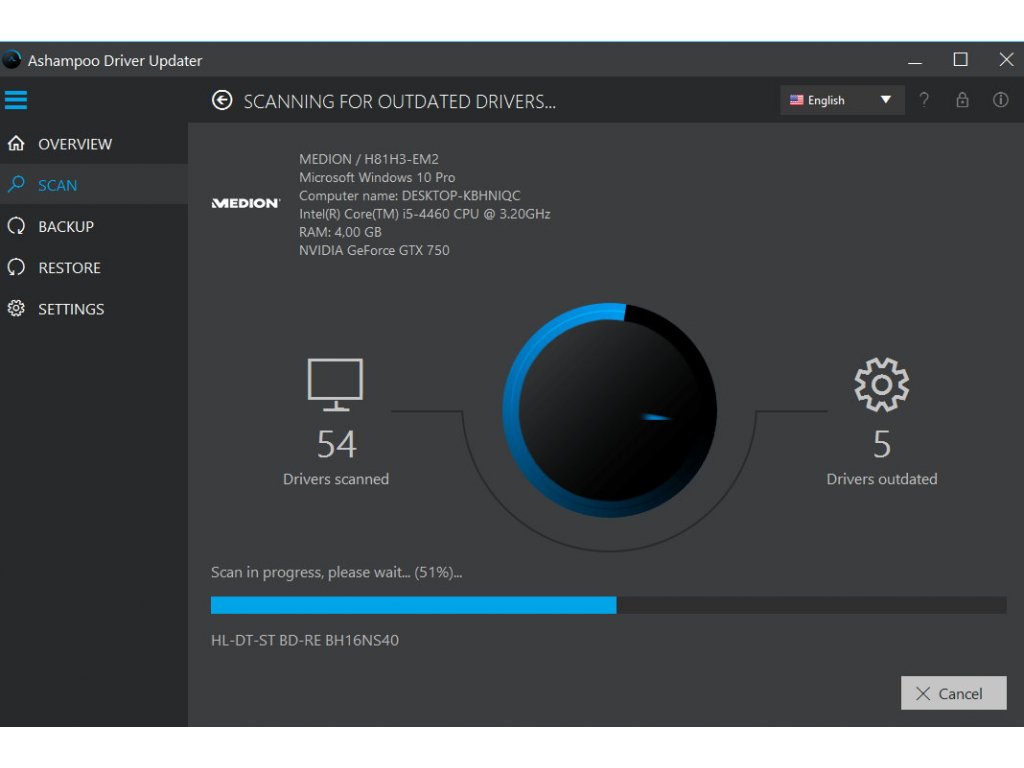Screen dimensions: 1024x768
Task: Click the padlock license icon
Action: [x=962, y=100]
